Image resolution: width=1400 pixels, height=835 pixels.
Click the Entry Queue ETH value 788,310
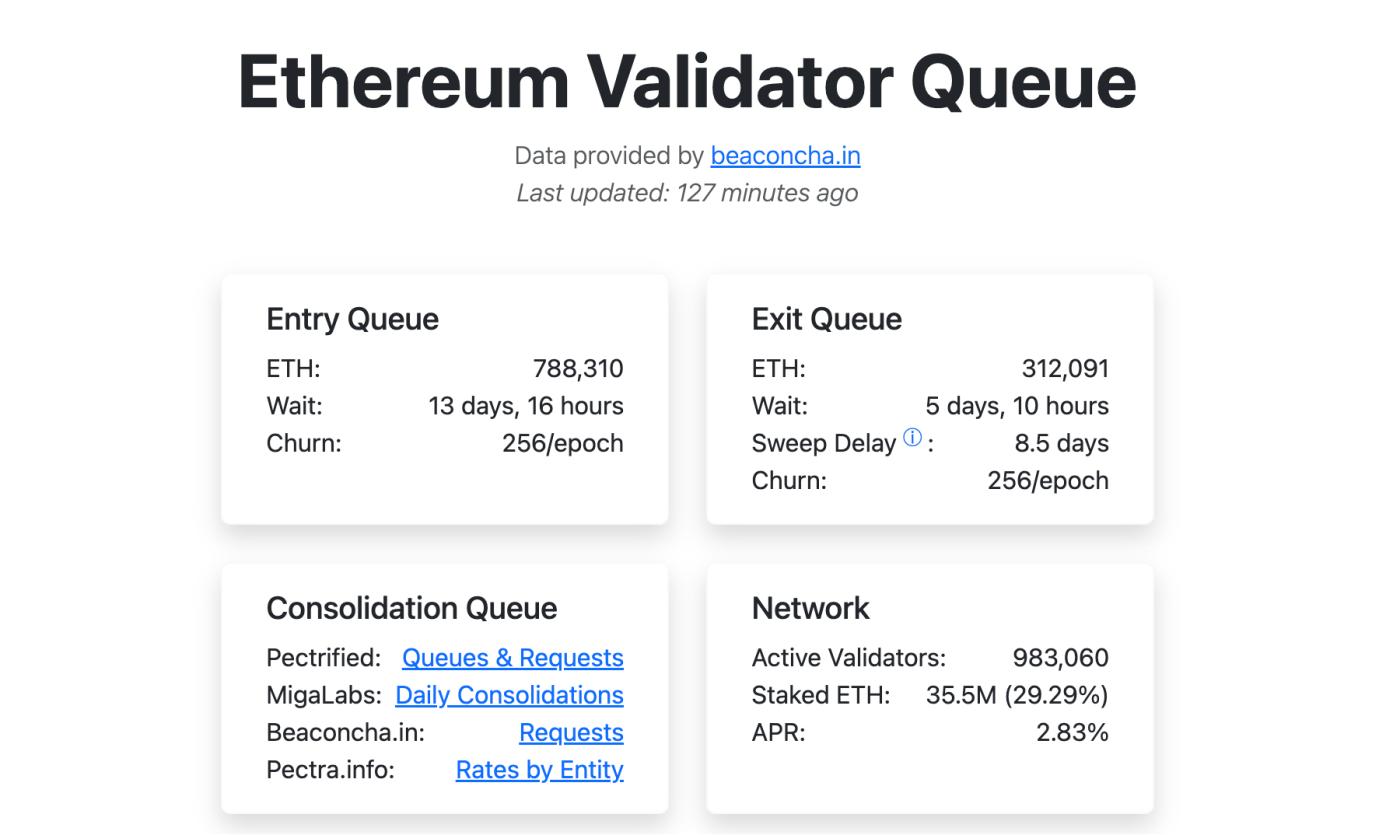[x=578, y=369]
